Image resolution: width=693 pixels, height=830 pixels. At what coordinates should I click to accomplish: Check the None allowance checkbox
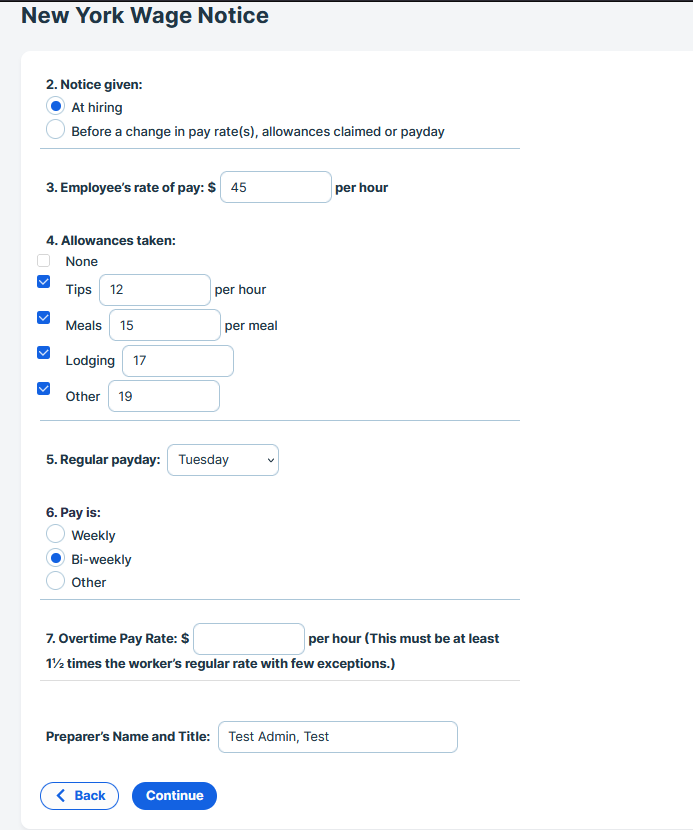43,260
